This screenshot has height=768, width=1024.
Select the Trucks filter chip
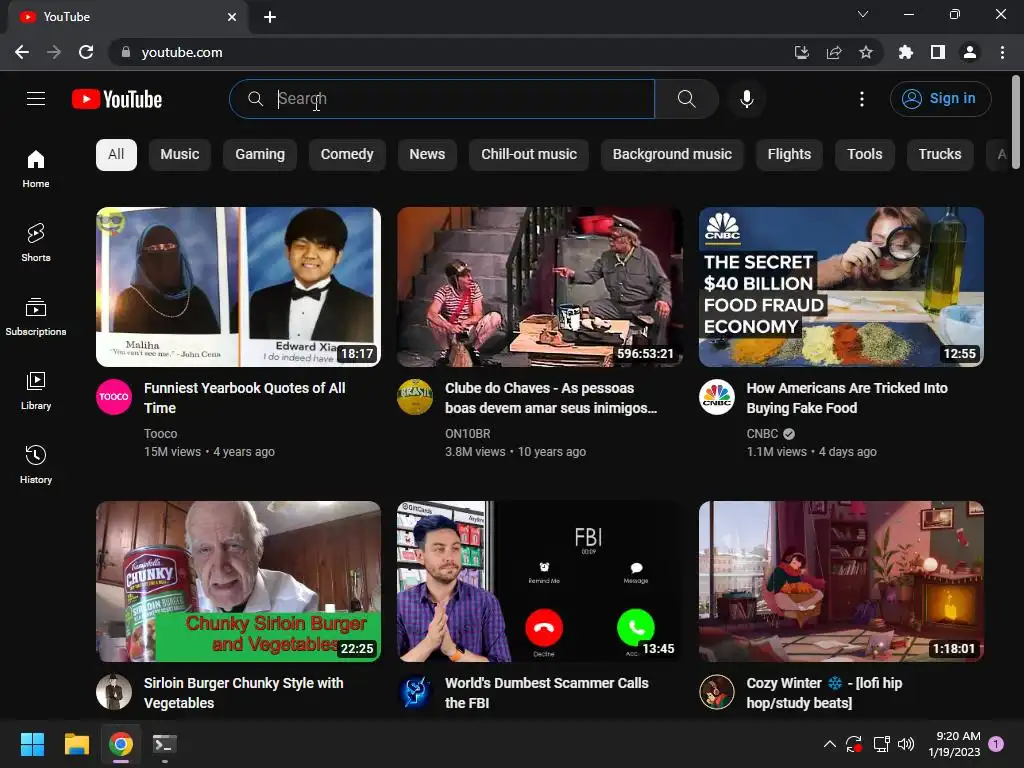(940, 155)
